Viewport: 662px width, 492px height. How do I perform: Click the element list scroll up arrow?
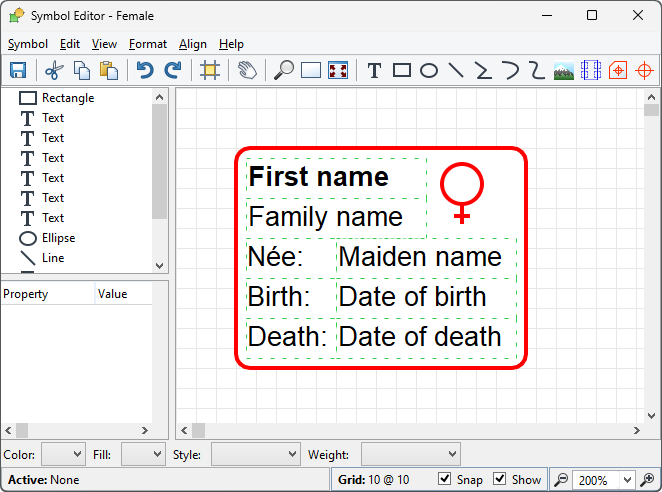159,97
